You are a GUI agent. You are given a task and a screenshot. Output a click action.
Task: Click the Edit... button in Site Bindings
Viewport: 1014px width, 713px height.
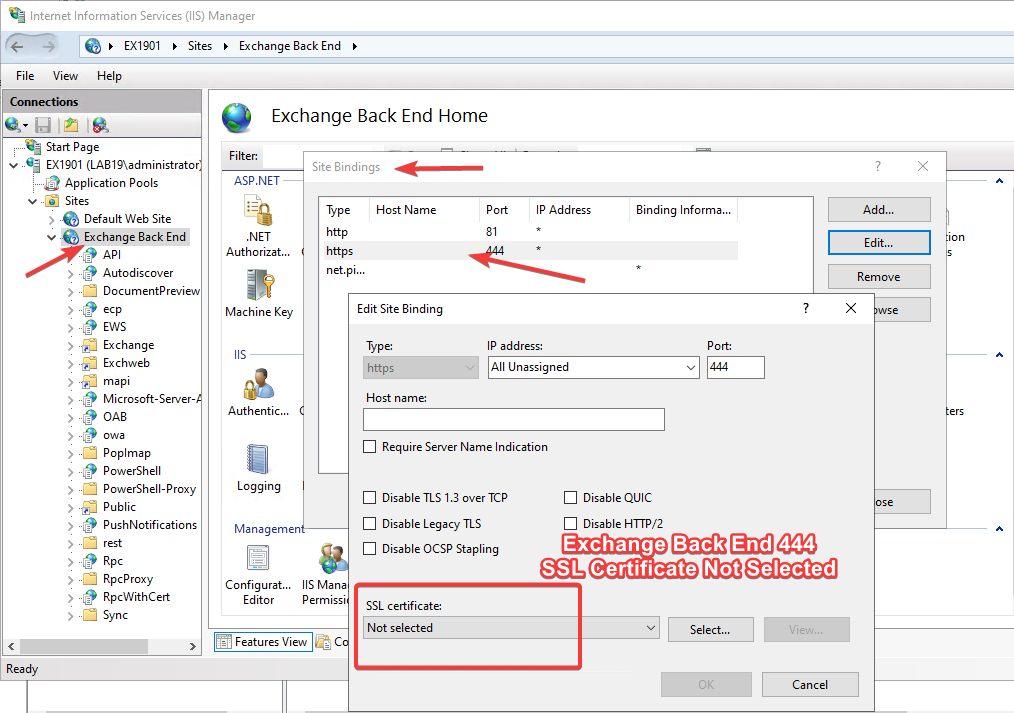tap(879, 242)
